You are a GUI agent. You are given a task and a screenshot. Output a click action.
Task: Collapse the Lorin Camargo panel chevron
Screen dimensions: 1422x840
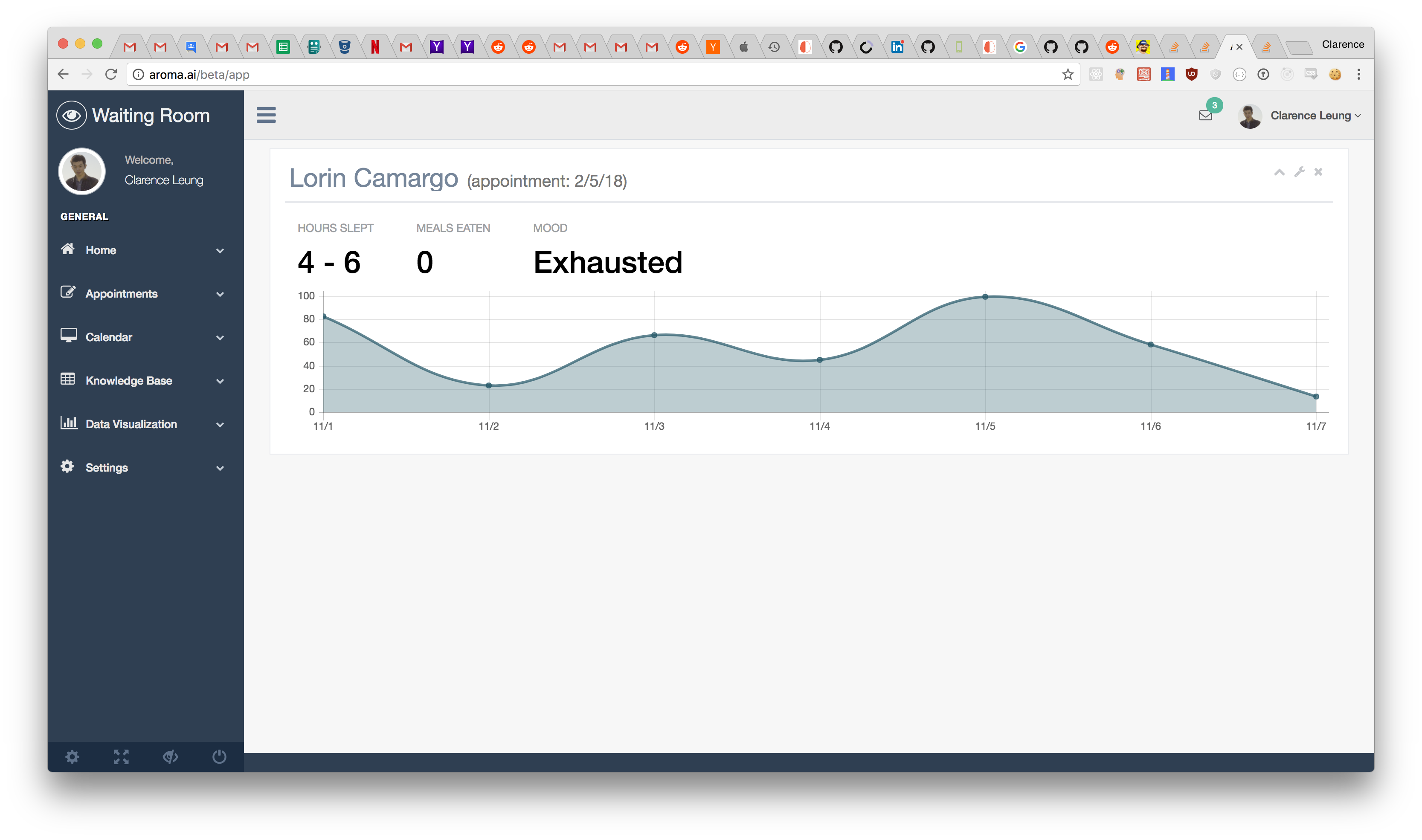[x=1280, y=172]
